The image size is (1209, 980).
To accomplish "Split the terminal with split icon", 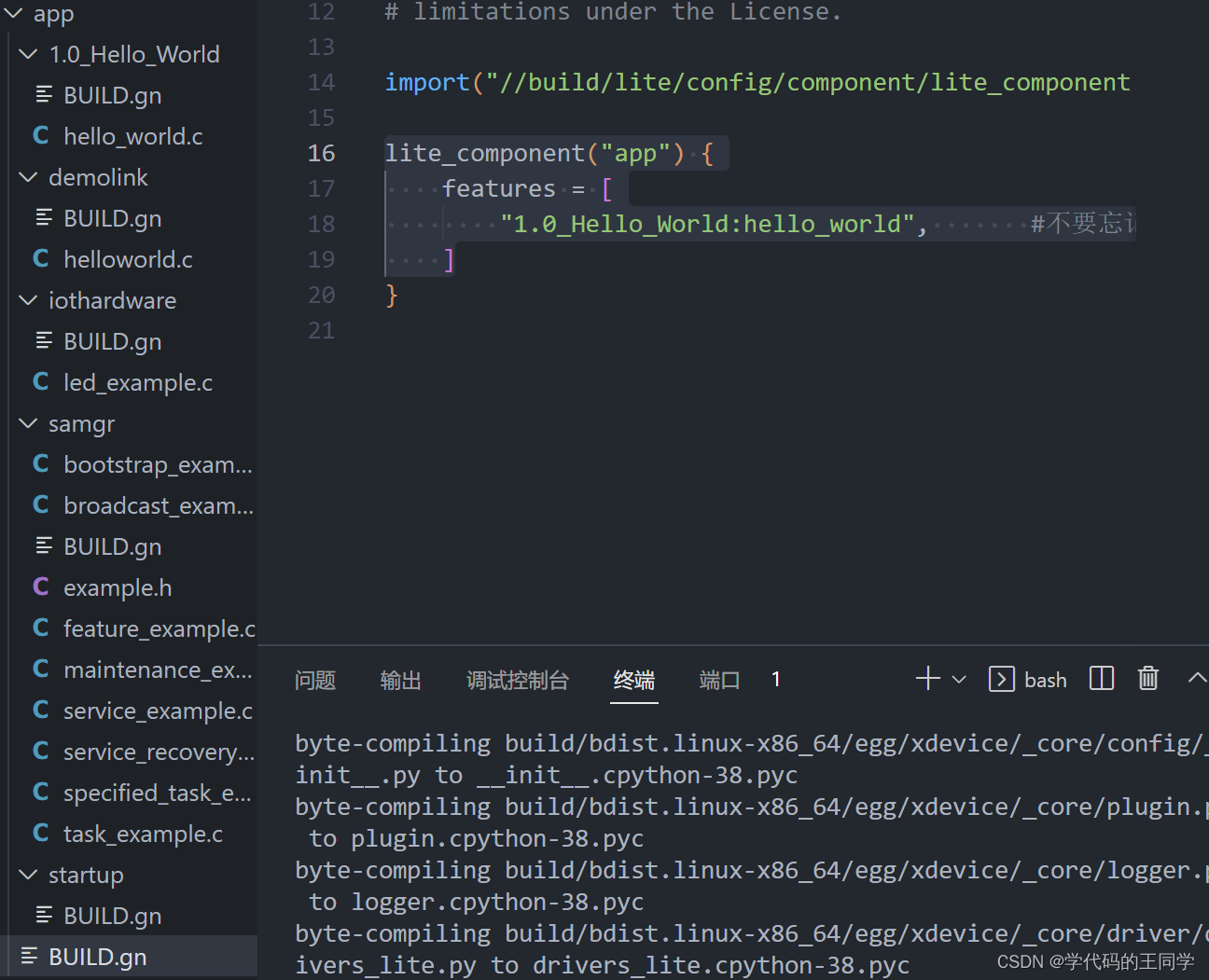I will point(1102,679).
